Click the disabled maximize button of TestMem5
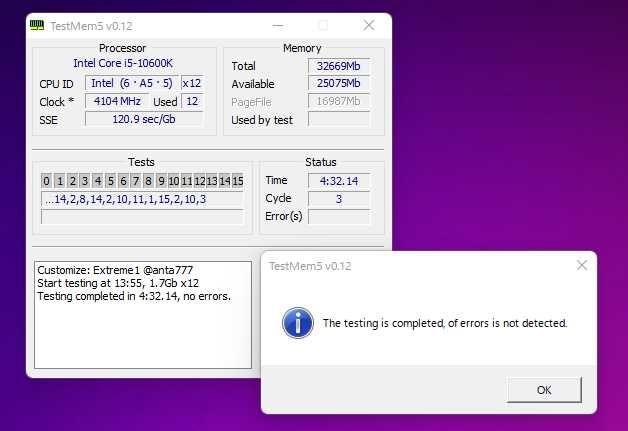Image resolution: width=628 pixels, height=431 pixels. pos(323,26)
